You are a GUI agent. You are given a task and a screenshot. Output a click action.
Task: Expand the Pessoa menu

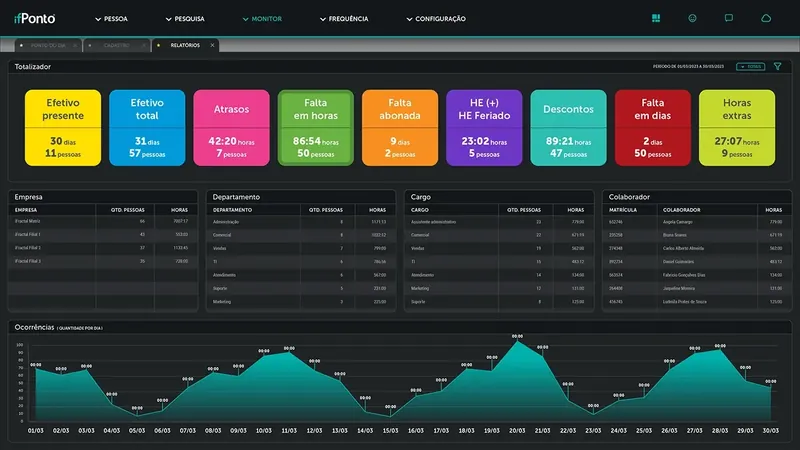click(111, 19)
